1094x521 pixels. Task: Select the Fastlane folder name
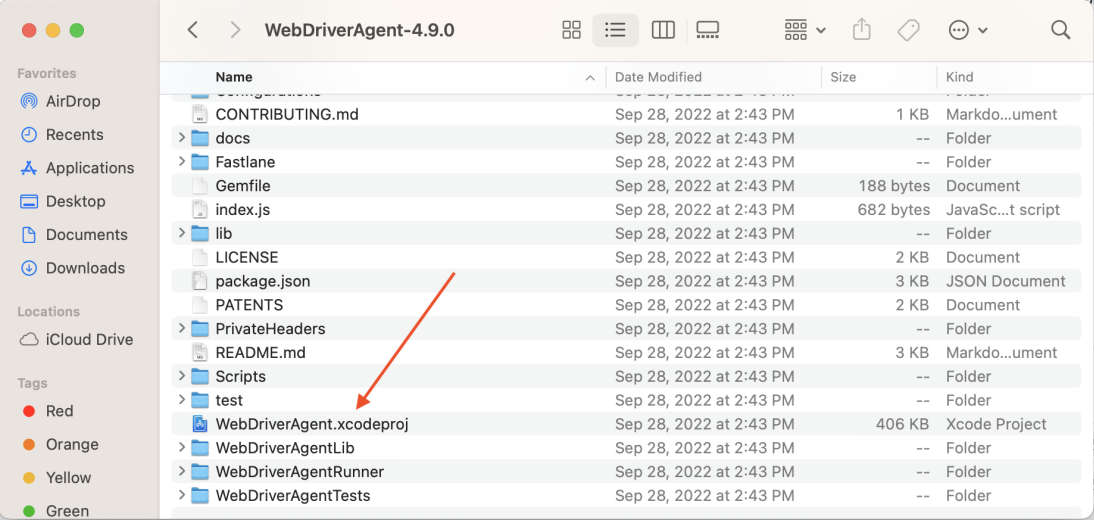(x=246, y=162)
